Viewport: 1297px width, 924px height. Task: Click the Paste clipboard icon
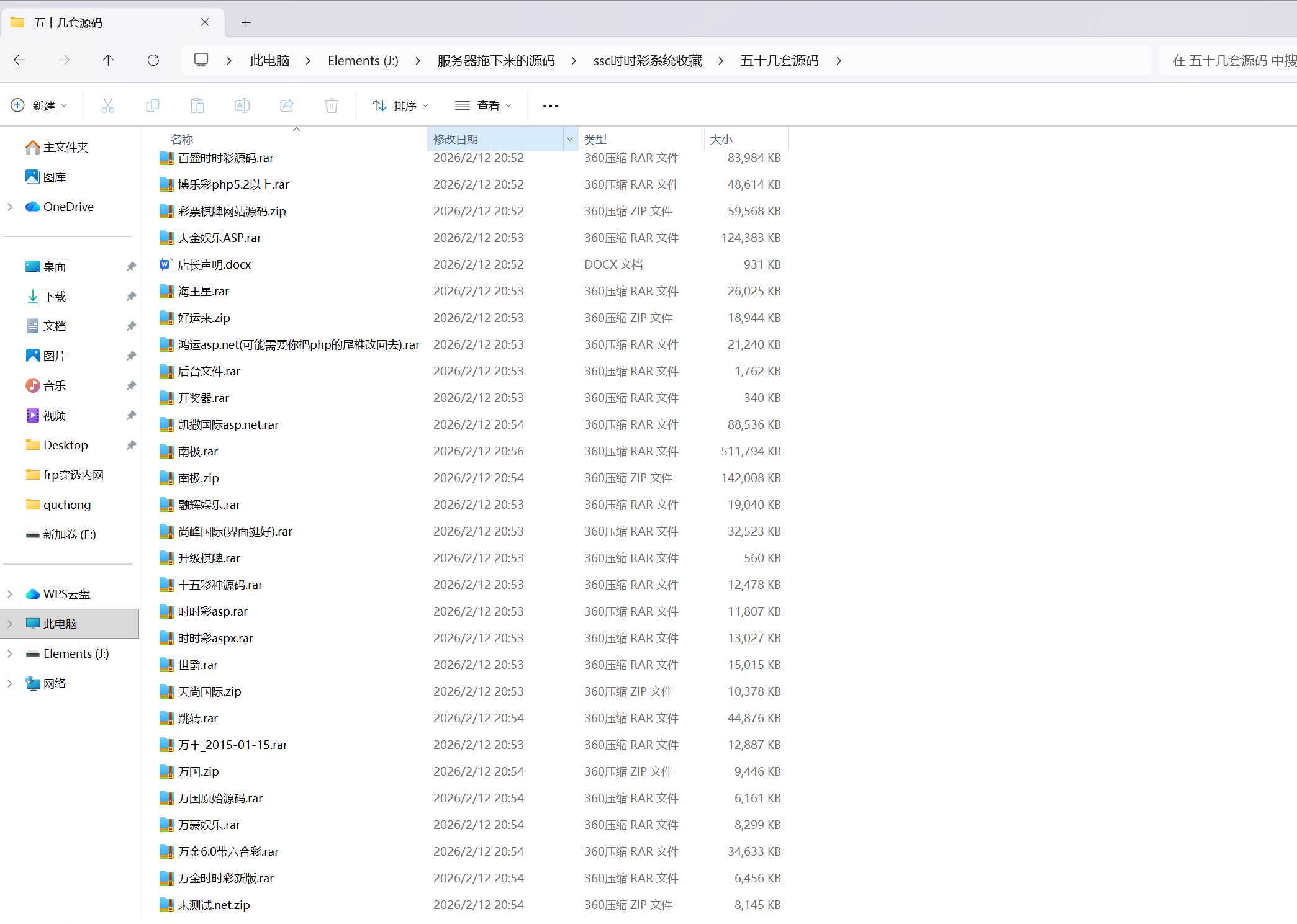(197, 105)
